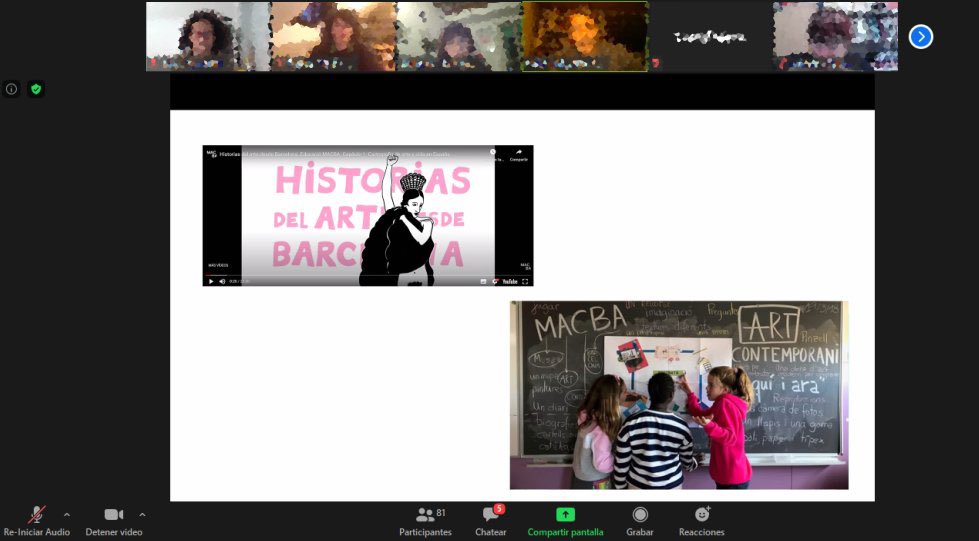
Task: Start recording with Grabar
Action: point(640,522)
